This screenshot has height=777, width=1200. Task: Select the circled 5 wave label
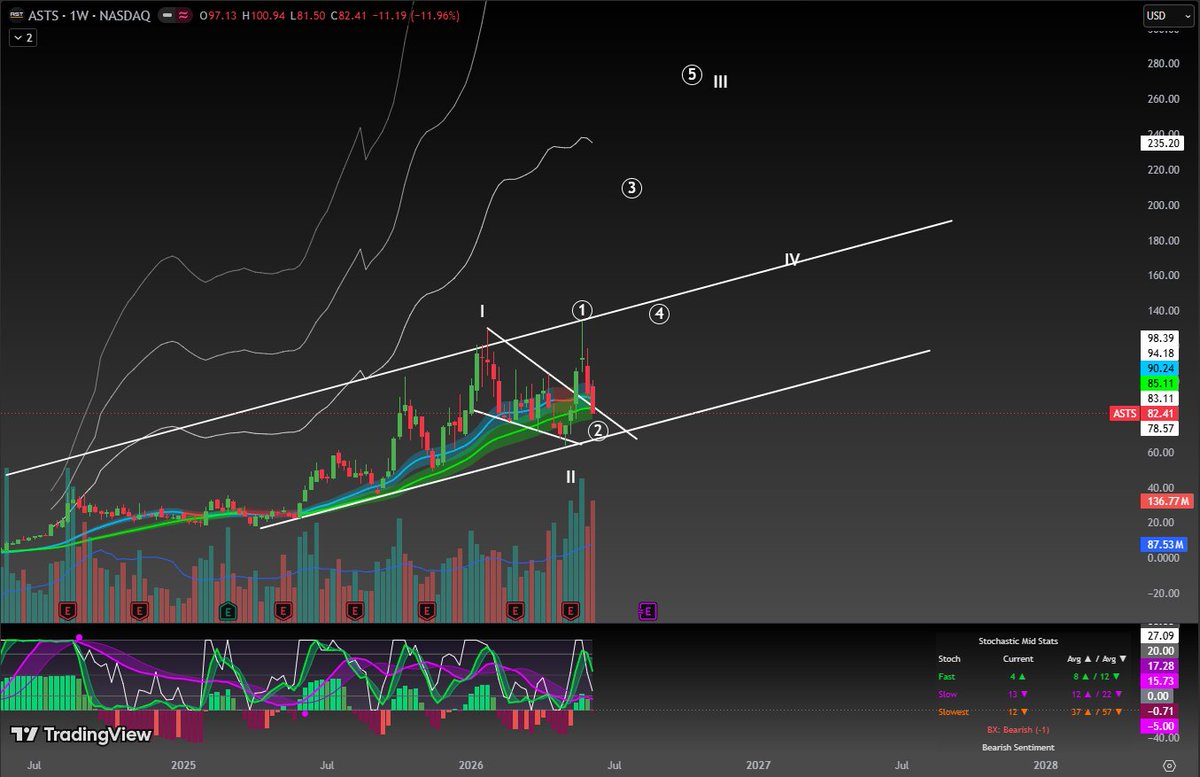coord(692,74)
